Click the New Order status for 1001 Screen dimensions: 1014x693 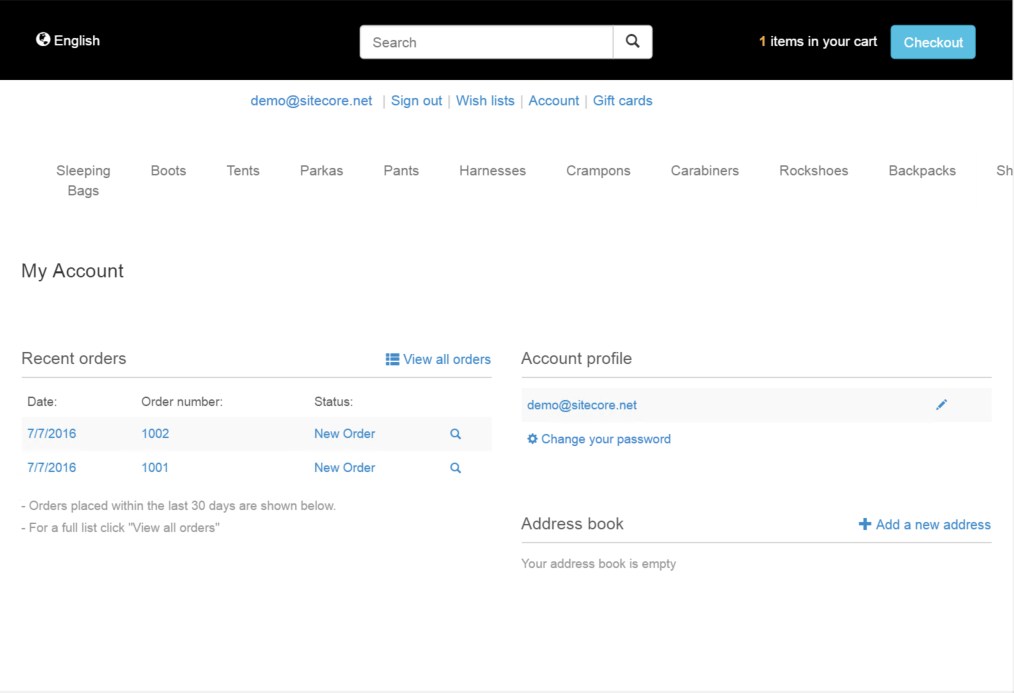[x=344, y=468]
